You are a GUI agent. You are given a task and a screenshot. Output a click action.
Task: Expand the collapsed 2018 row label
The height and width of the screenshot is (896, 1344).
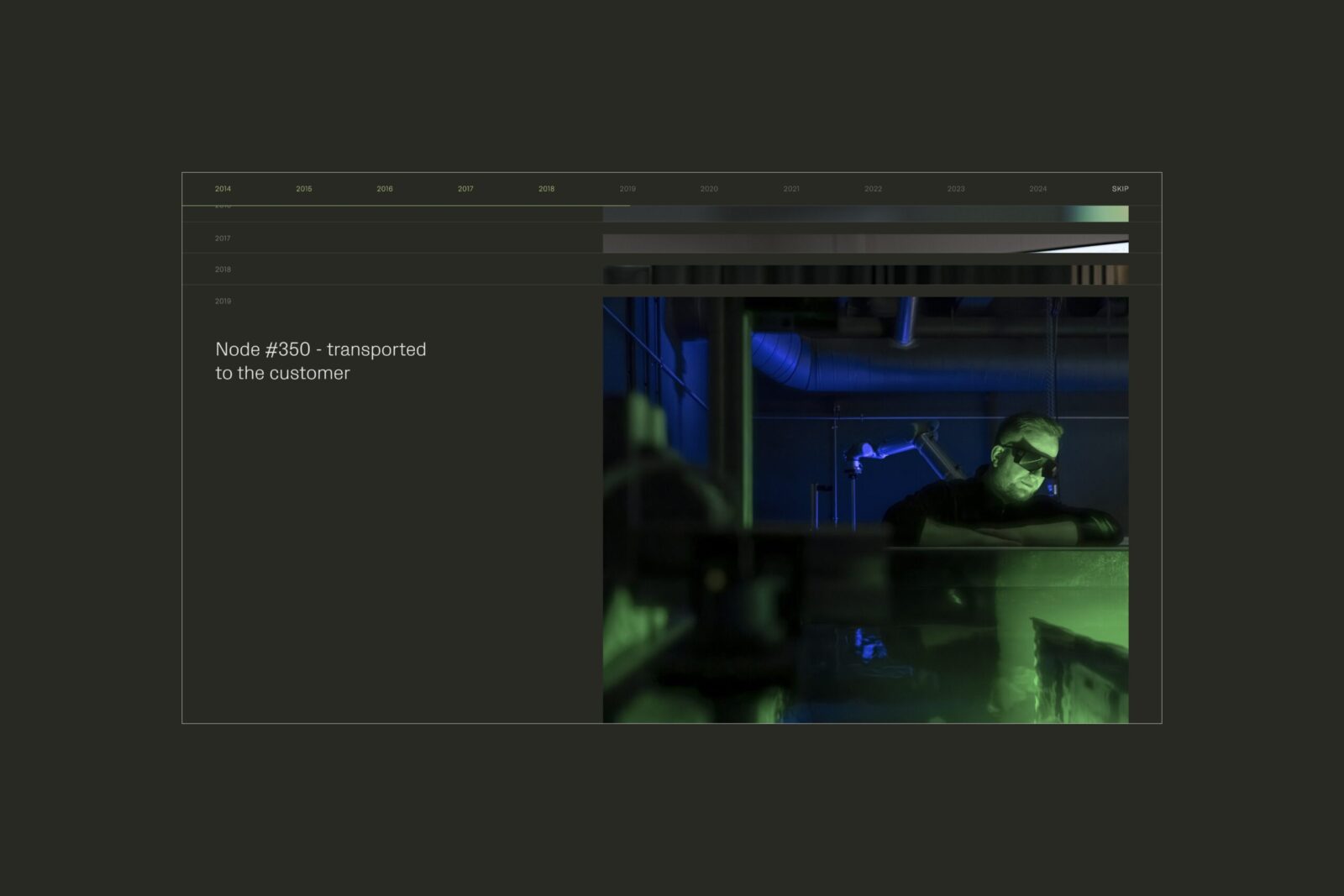point(223,270)
